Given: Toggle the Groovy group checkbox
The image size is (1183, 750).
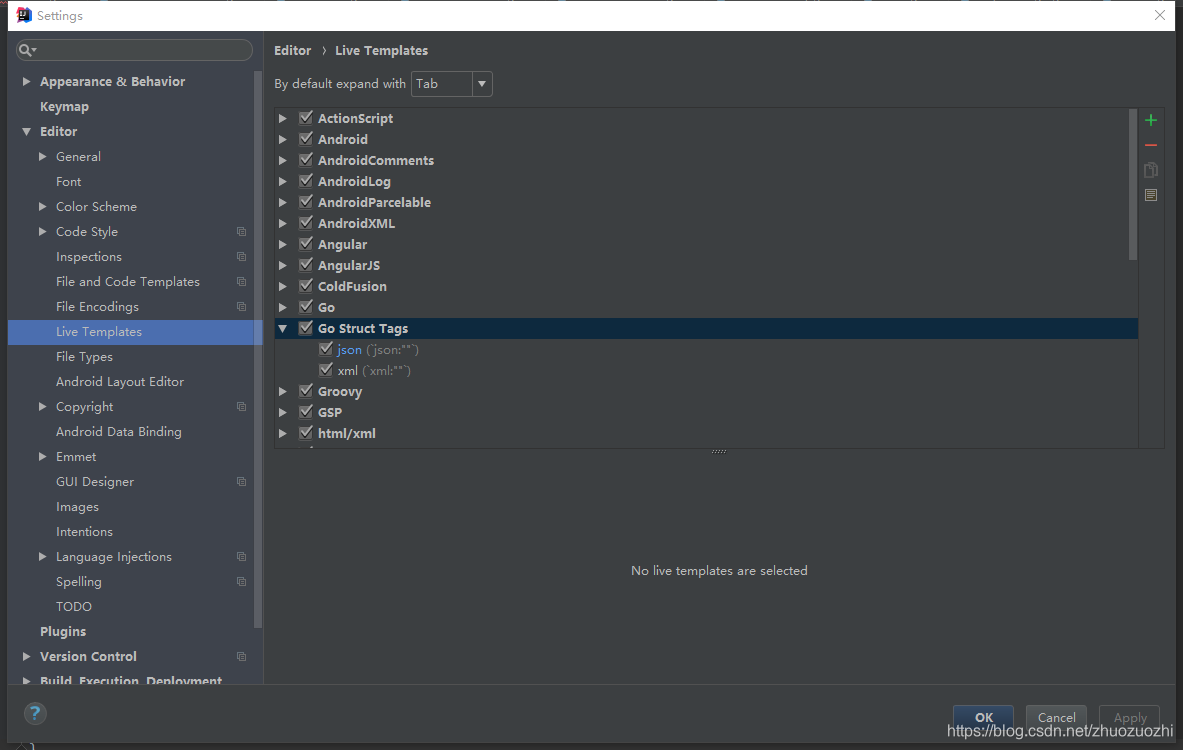Looking at the screenshot, I should click(x=306, y=391).
